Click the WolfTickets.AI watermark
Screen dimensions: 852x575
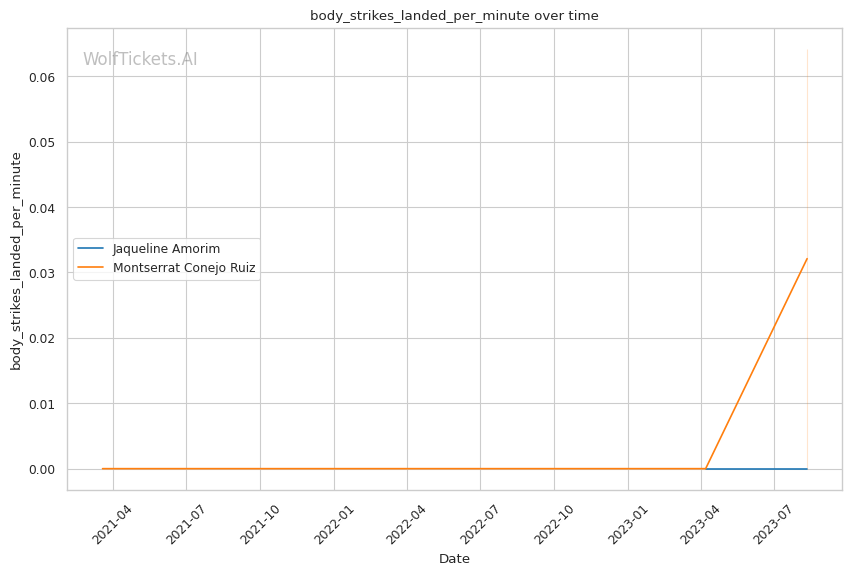[x=140, y=59]
